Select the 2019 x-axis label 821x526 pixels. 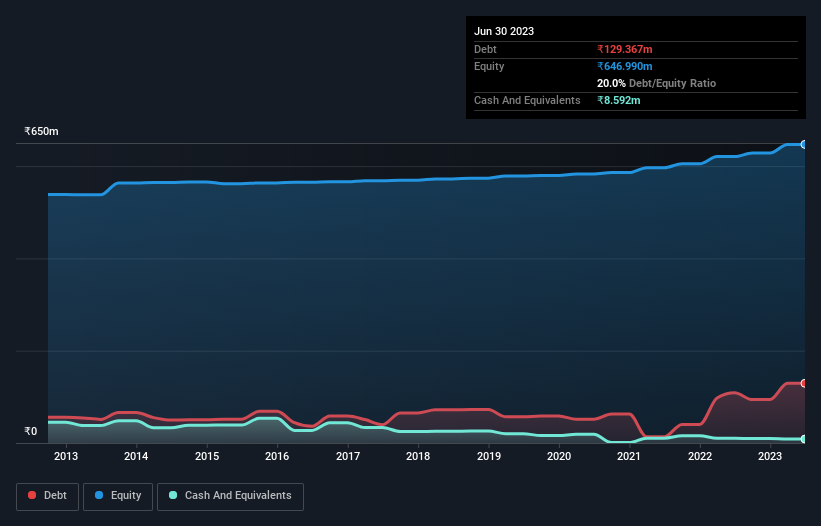(x=489, y=456)
